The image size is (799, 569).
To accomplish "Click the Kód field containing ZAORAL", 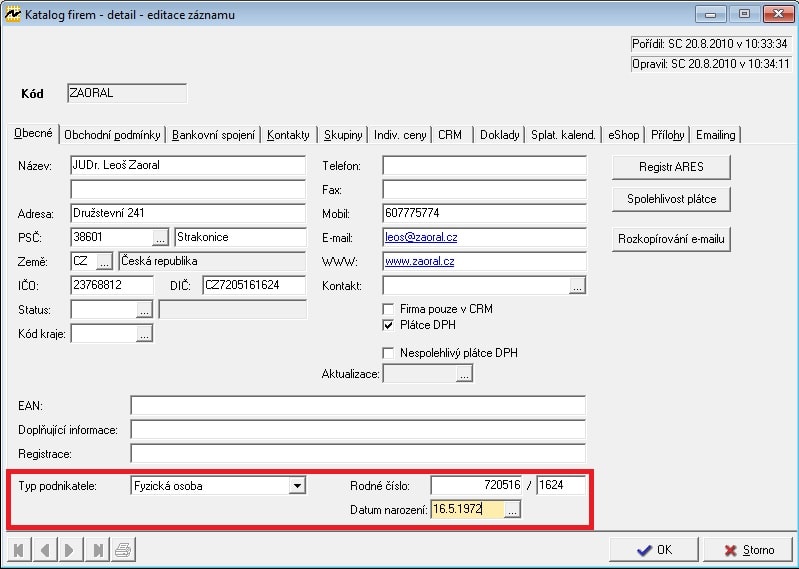I will (x=127, y=93).
